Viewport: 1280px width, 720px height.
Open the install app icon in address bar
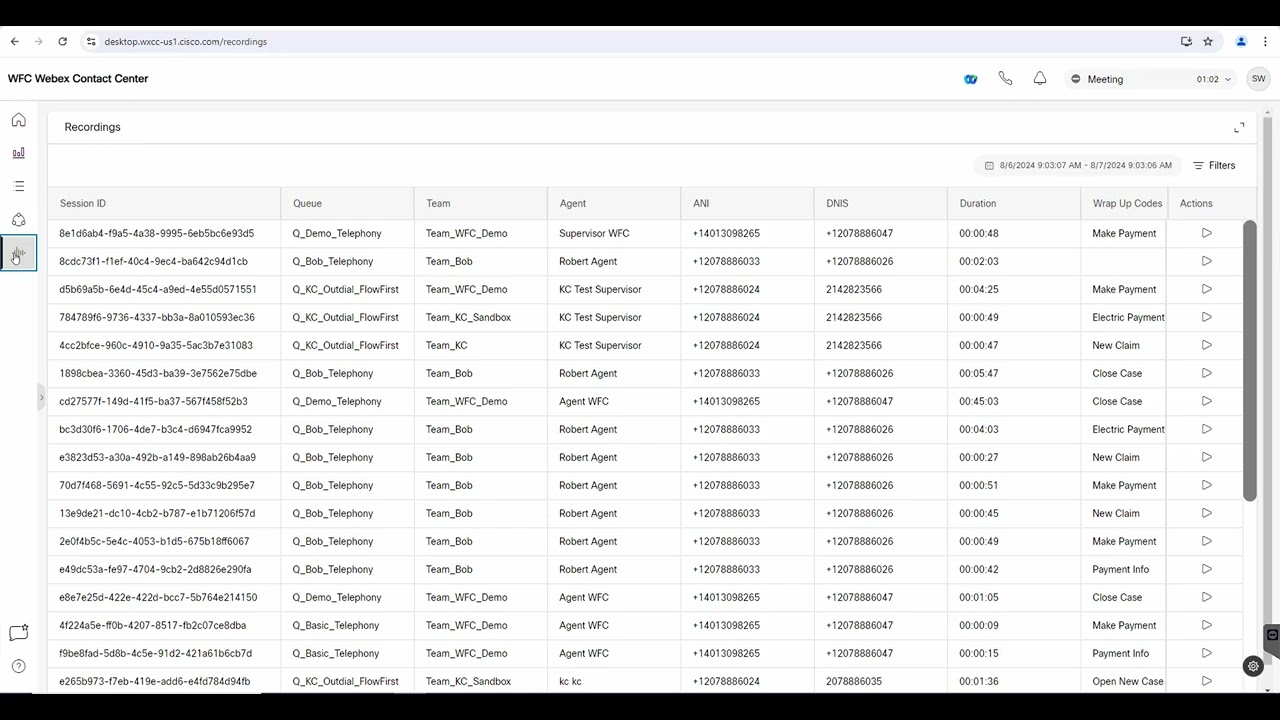click(x=1186, y=41)
